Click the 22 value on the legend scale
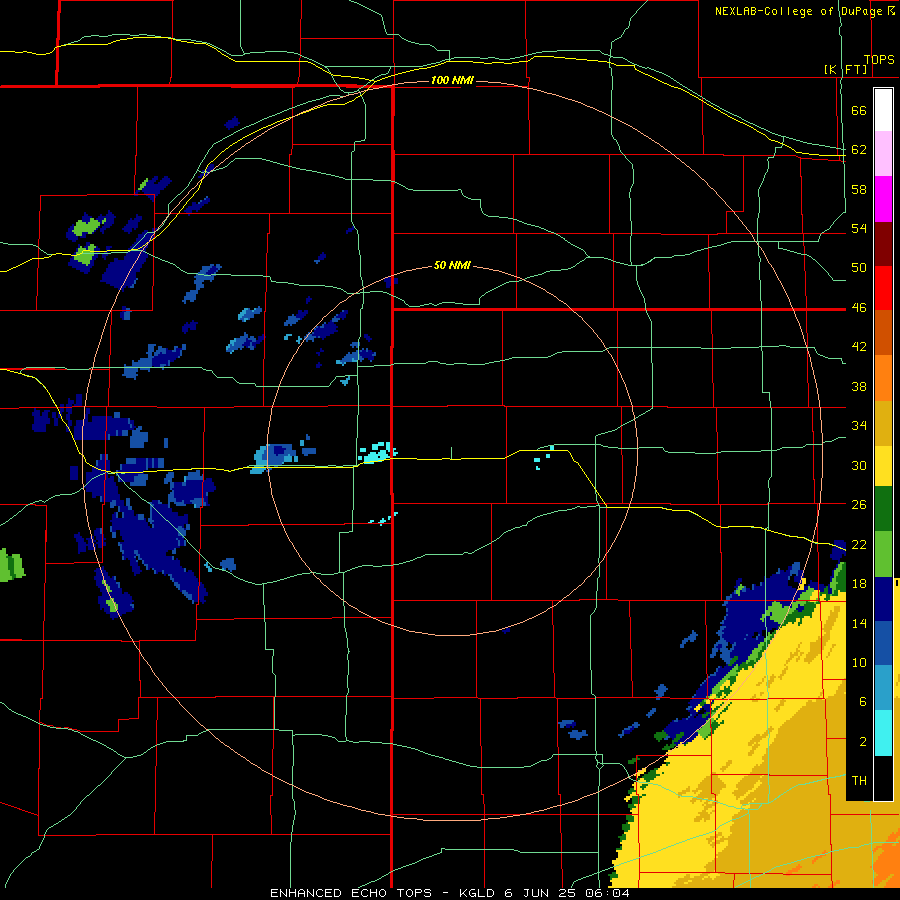 tap(859, 544)
